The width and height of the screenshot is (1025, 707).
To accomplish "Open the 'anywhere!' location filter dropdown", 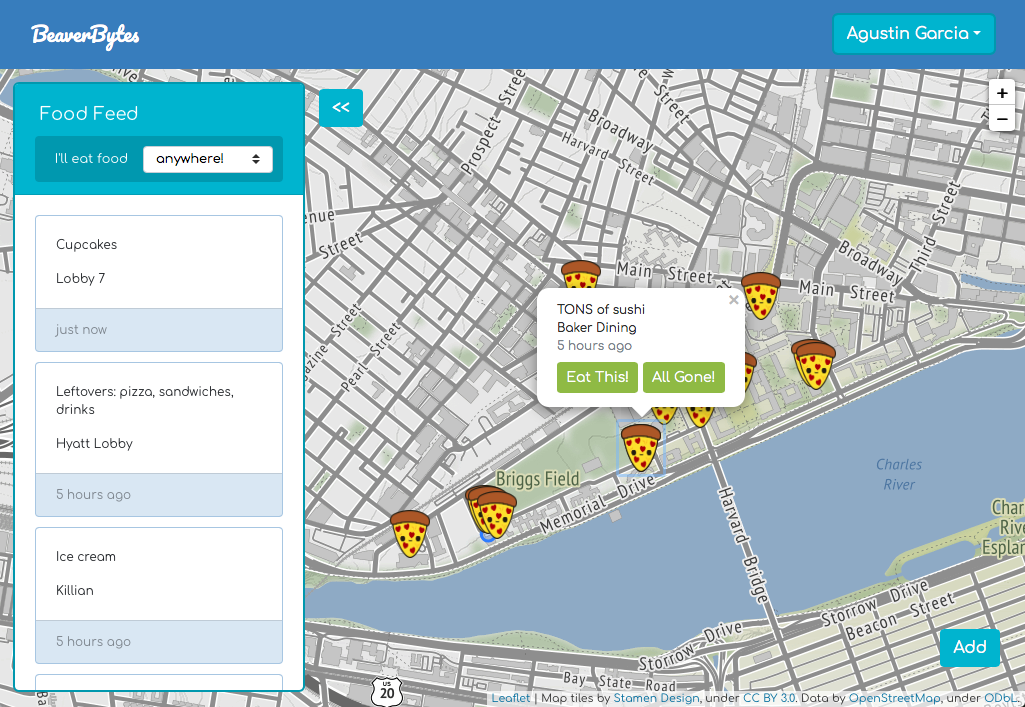I will pyautogui.click(x=208, y=159).
